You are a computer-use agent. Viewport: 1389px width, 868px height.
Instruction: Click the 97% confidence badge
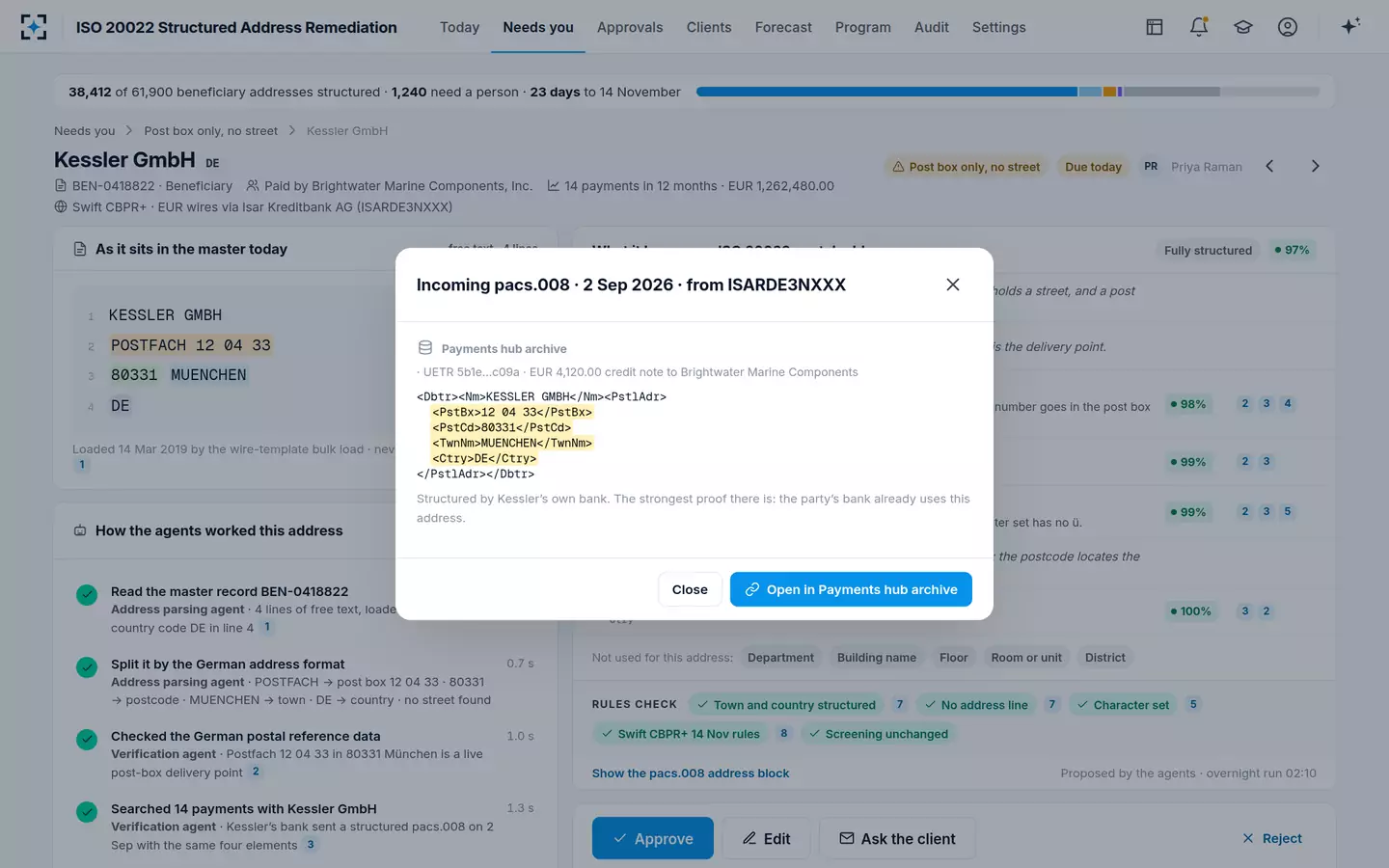(x=1292, y=250)
